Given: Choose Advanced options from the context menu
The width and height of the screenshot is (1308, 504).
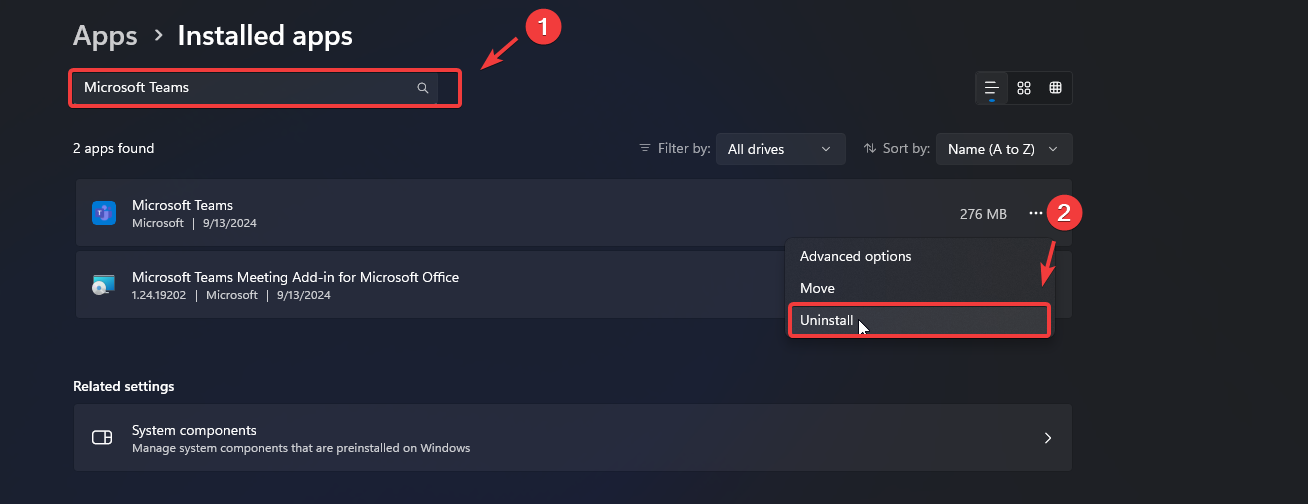Looking at the screenshot, I should (x=855, y=256).
